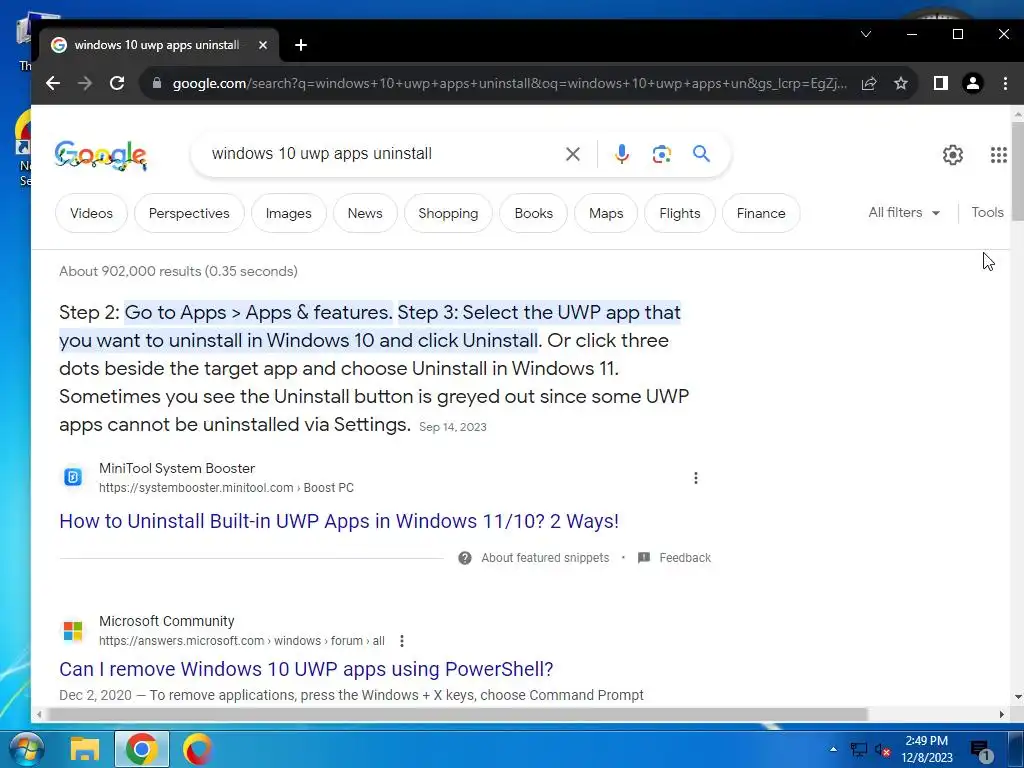Clear the search query with the X
Image resolution: width=1024 pixels, height=768 pixels.
click(x=573, y=154)
